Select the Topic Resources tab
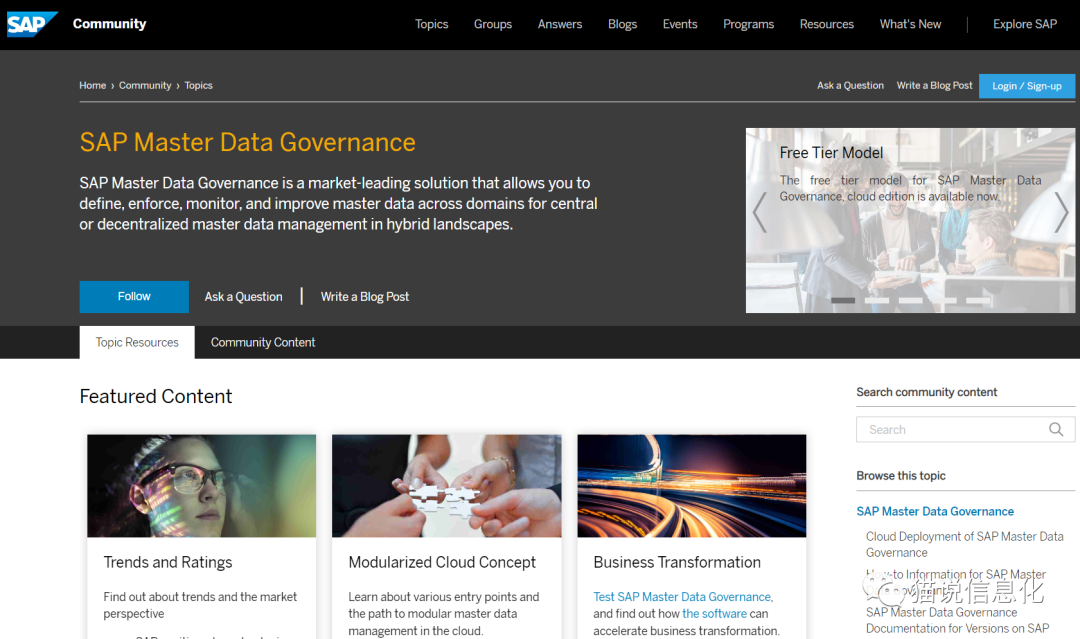1080x639 pixels. (x=137, y=342)
